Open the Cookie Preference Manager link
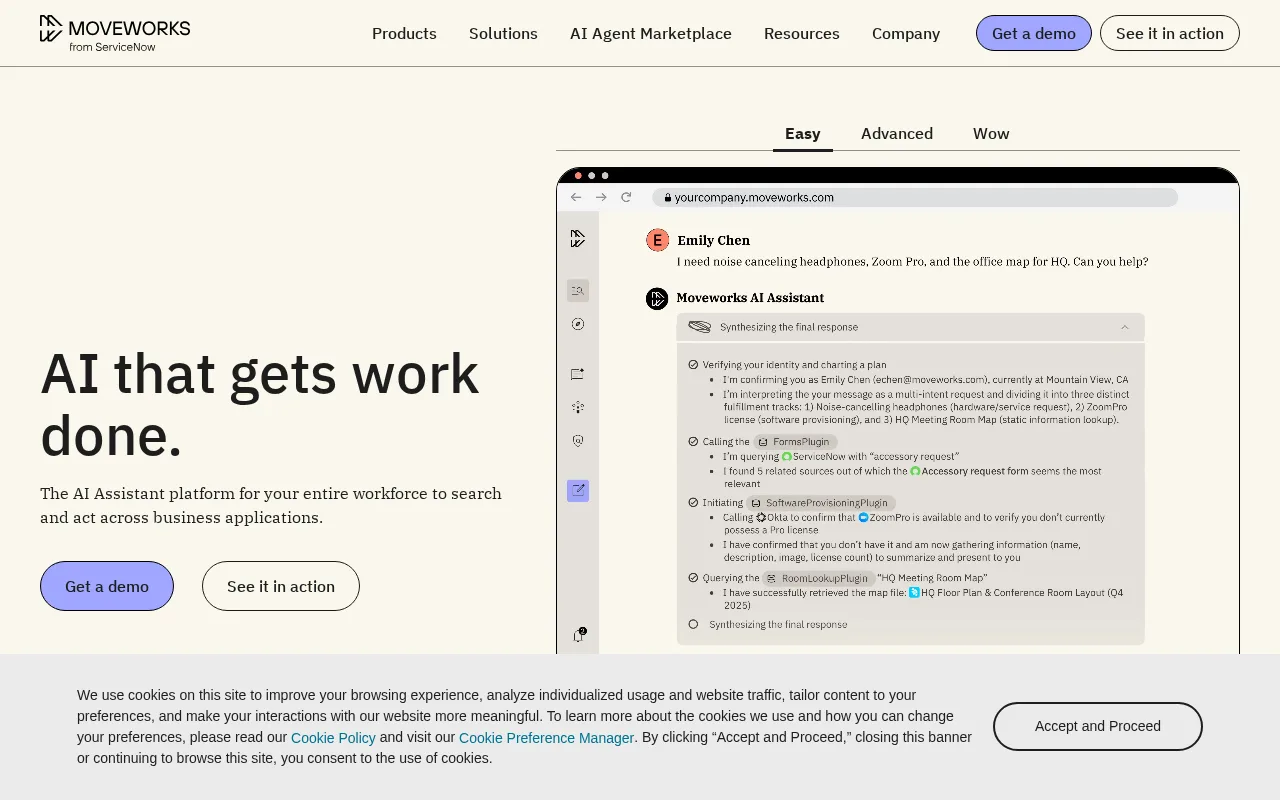 (546, 738)
